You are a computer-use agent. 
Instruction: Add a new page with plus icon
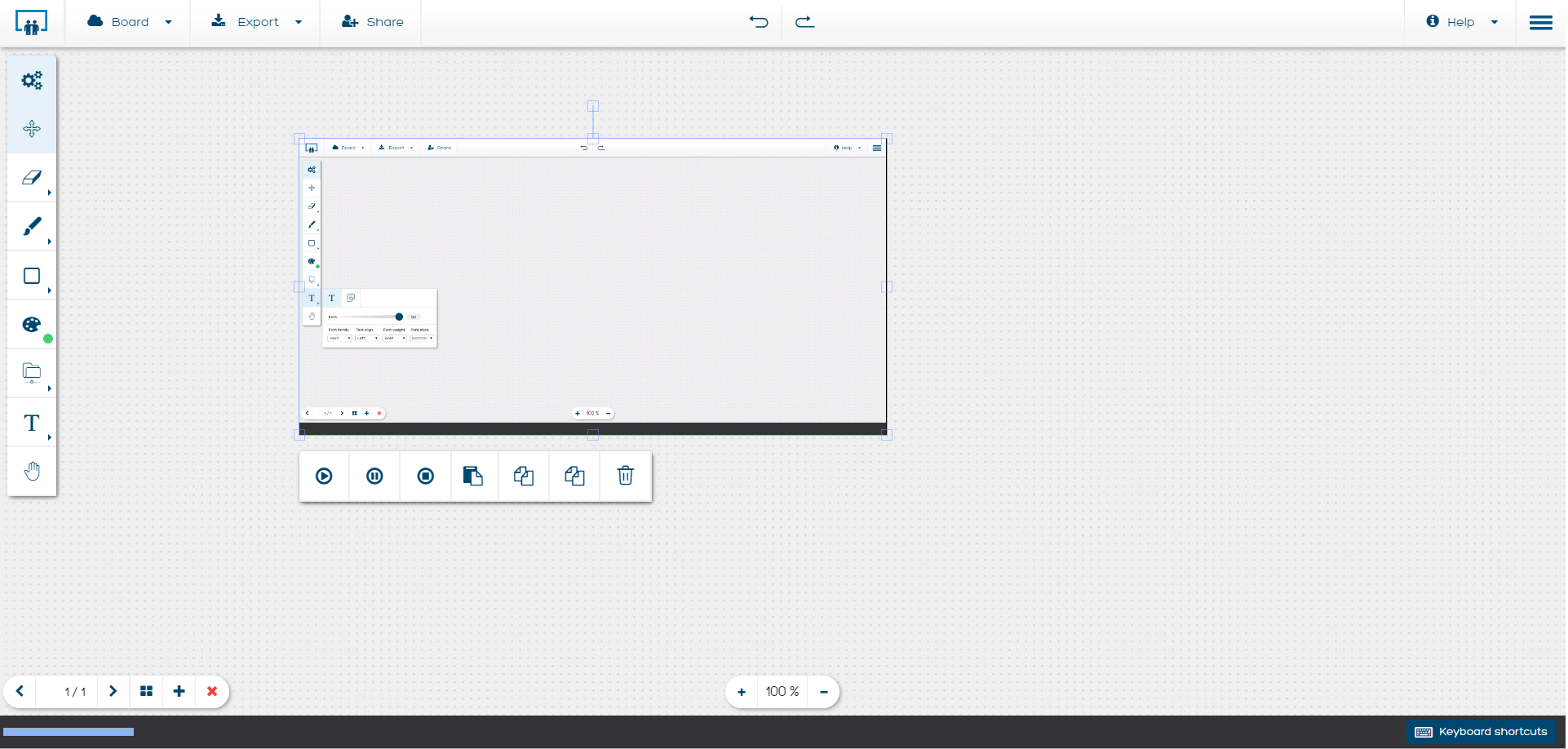[179, 691]
